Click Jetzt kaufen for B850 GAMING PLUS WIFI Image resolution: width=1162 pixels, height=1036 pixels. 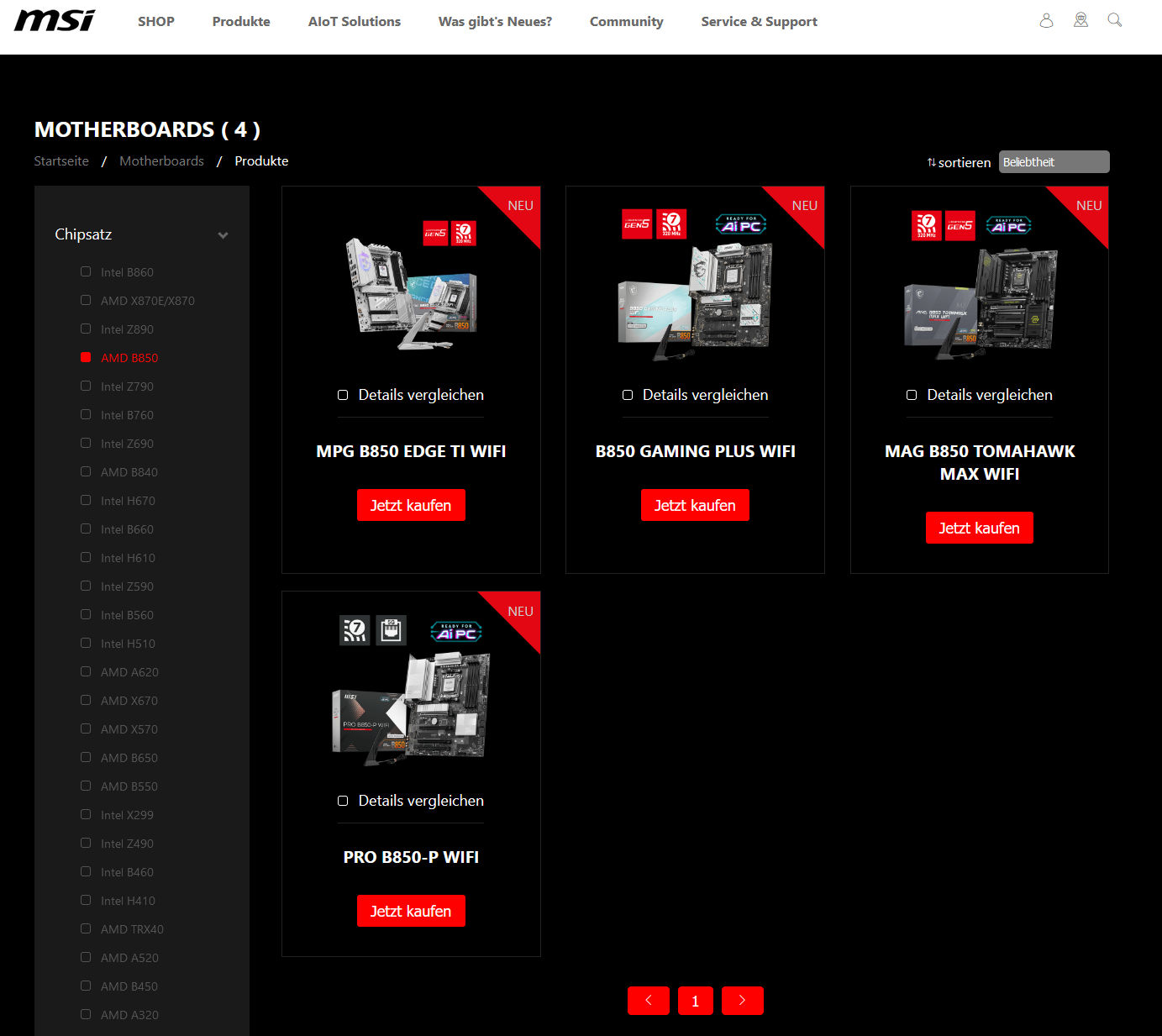coord(695,505)
